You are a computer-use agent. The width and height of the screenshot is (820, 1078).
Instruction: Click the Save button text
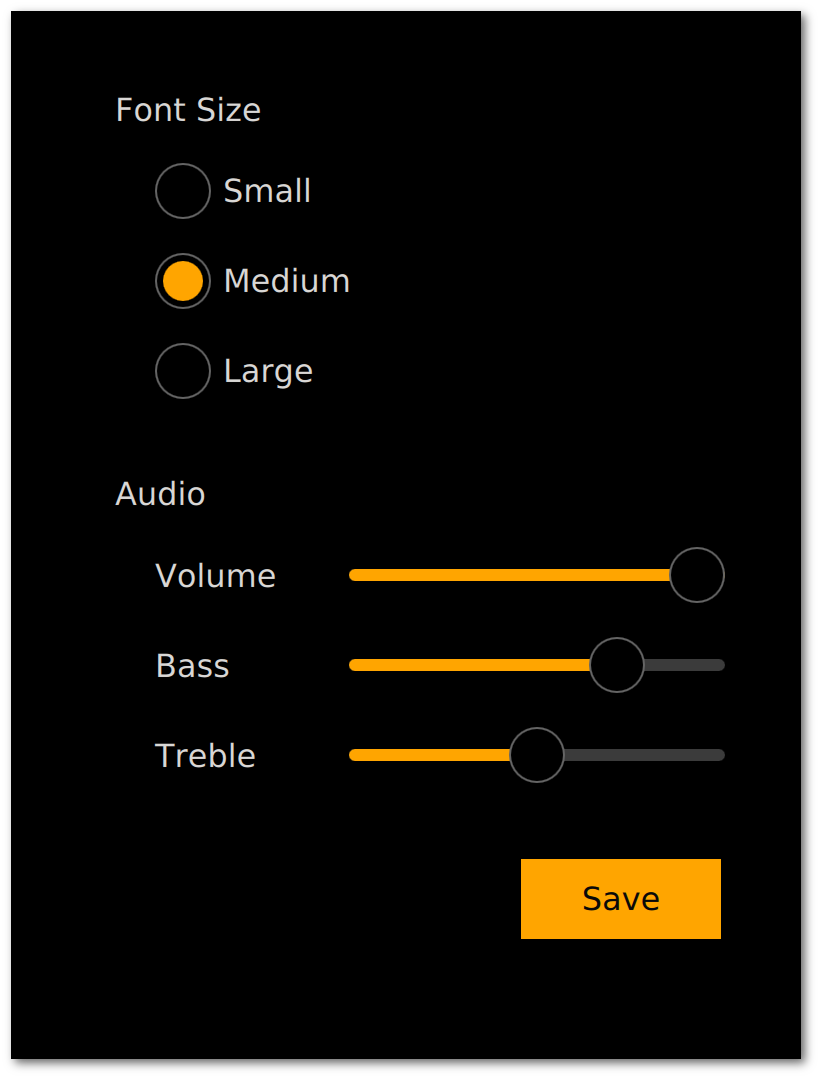click(620, 898)
